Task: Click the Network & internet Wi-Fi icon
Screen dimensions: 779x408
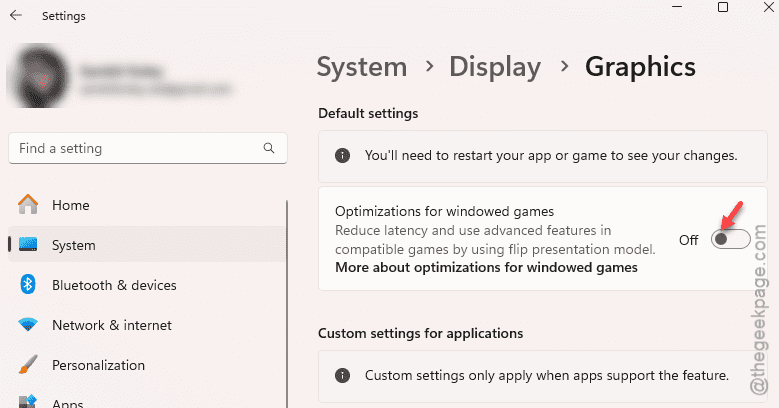Action: 28,325
